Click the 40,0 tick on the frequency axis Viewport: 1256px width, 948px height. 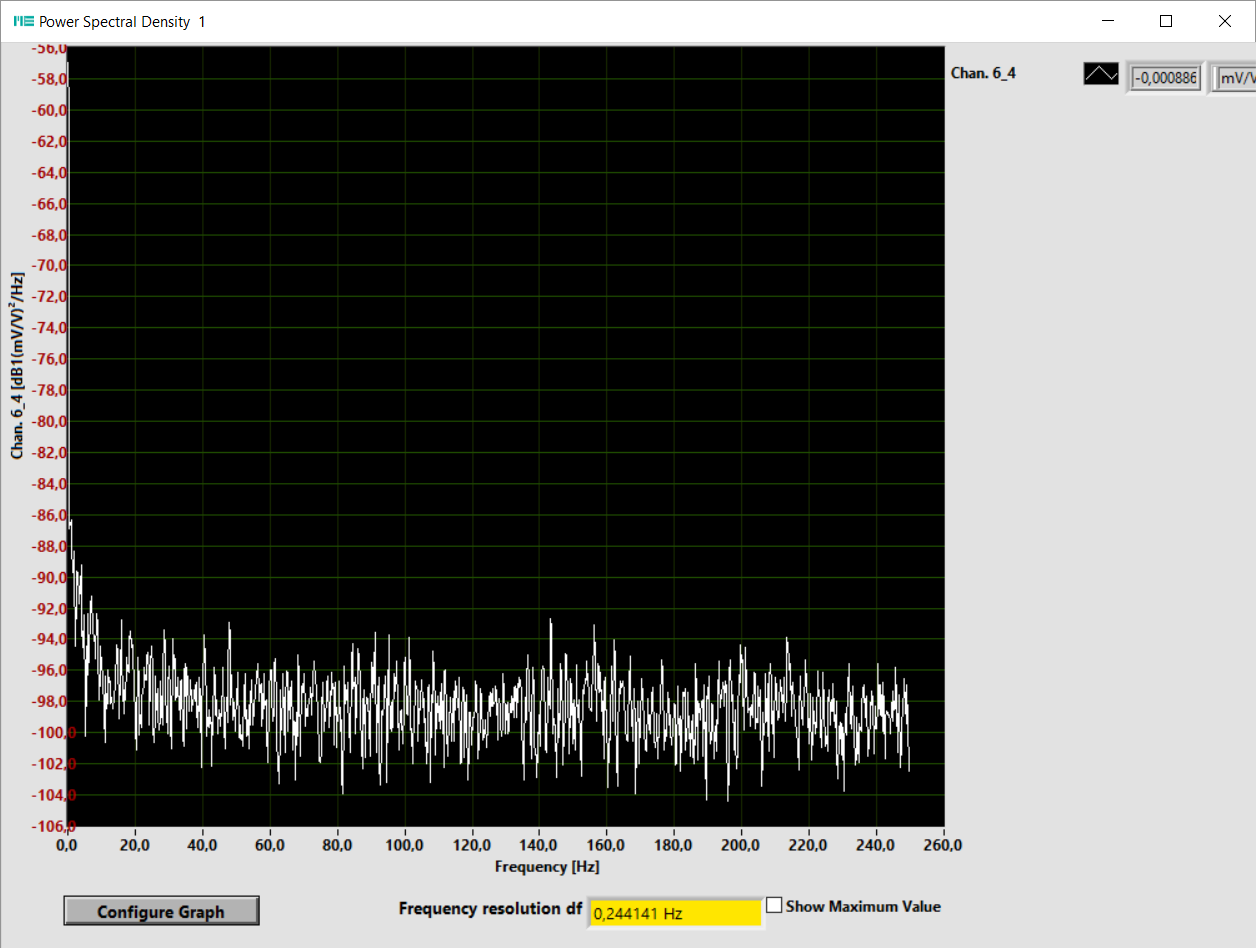[202, 845]
